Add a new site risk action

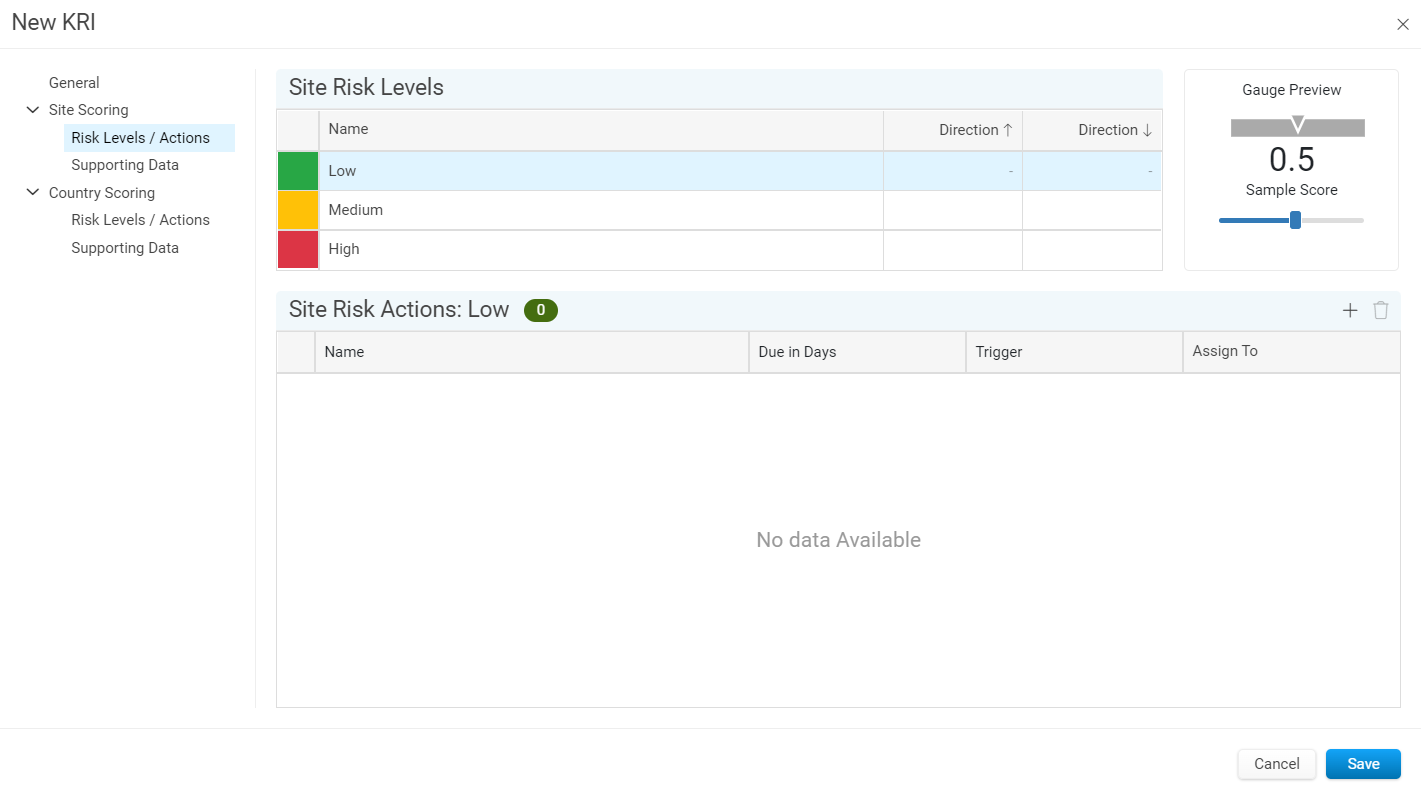(1350, 310)
